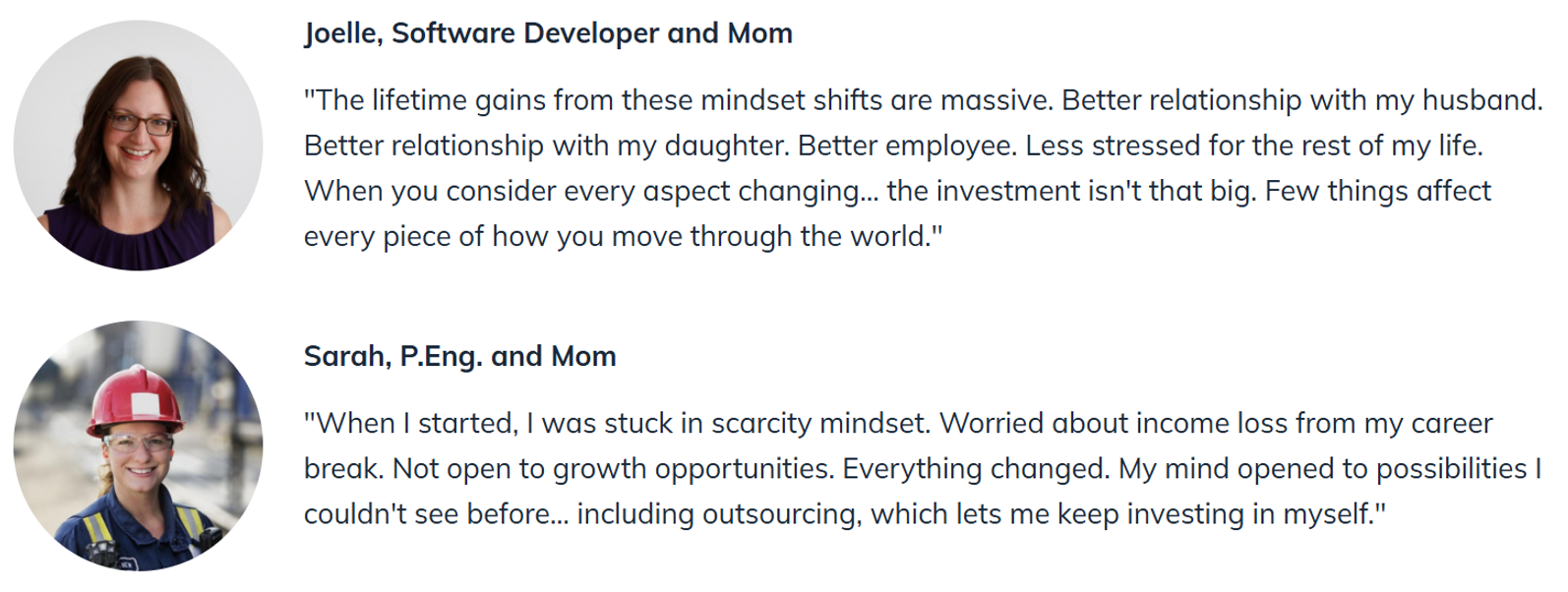Click the heading 'Joelle, Software Developer and Mom'
1568x592 pixels.
coord(548,33)
